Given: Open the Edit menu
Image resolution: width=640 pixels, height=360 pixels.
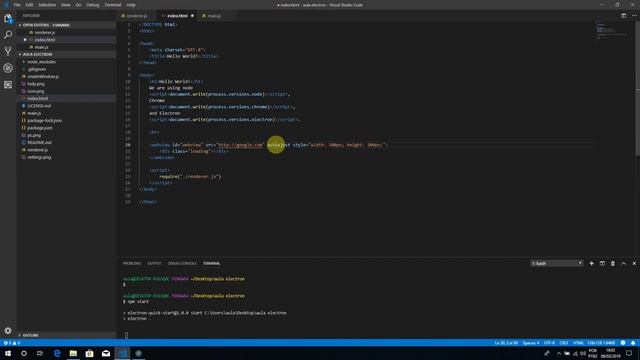Looking at the screenshot, I should (x=29, y=5).
